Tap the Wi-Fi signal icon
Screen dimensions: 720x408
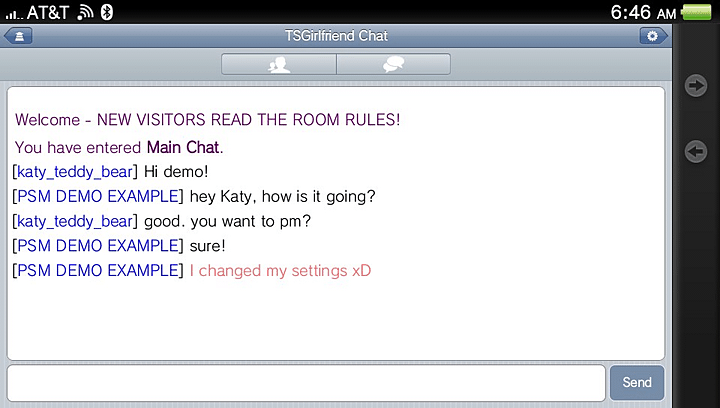[85, 13]
